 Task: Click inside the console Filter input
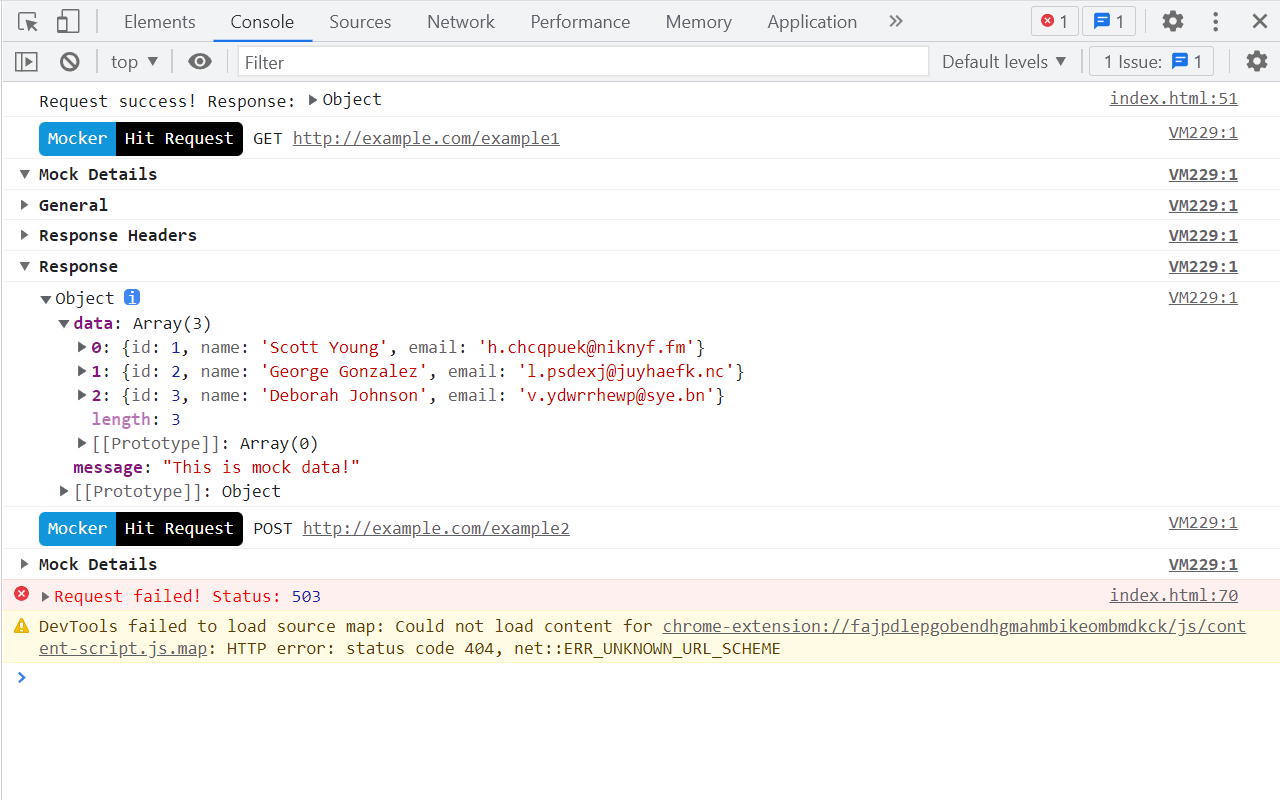(580, 61)
